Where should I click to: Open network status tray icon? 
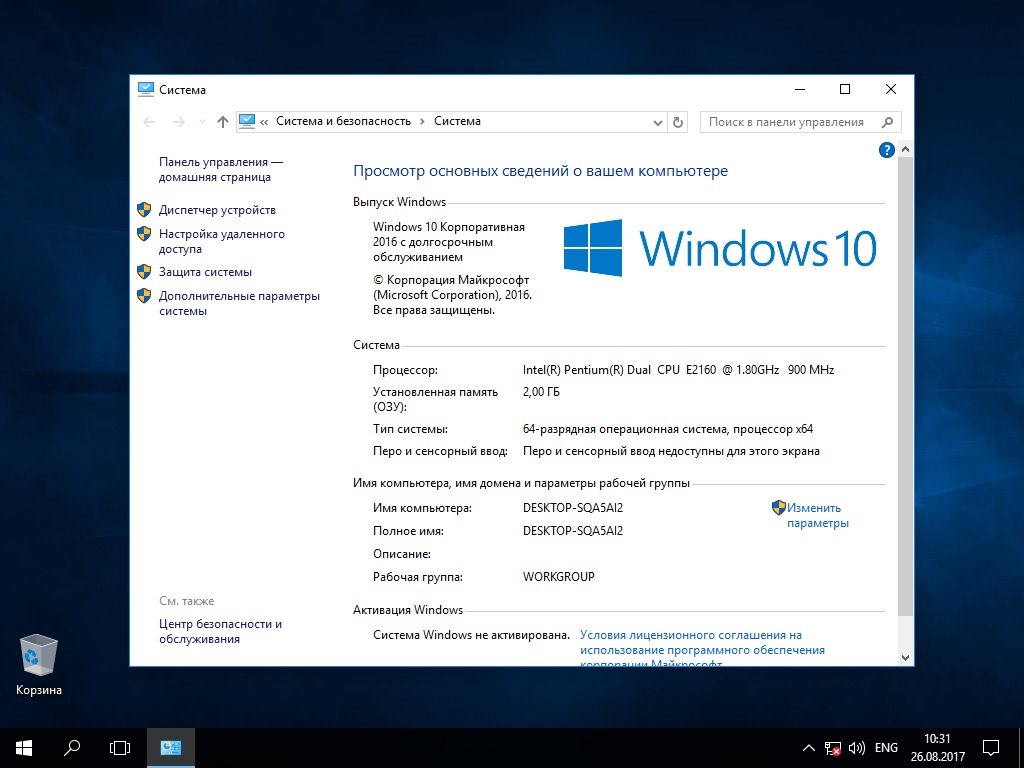pyautogui.click(x=833, y=748)
